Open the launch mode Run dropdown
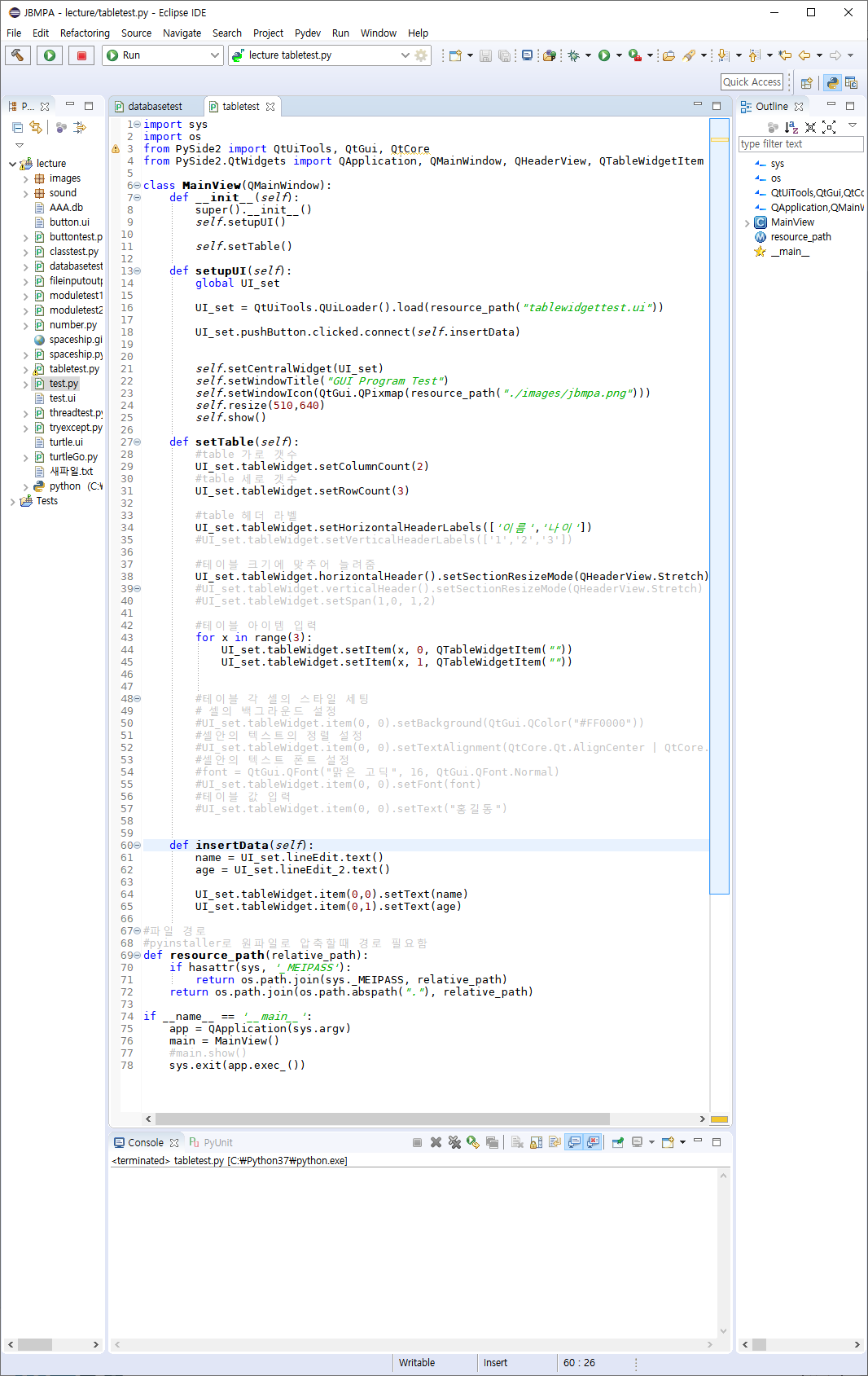This screenshot has height=1376, width=868. (x=163, y=55)
